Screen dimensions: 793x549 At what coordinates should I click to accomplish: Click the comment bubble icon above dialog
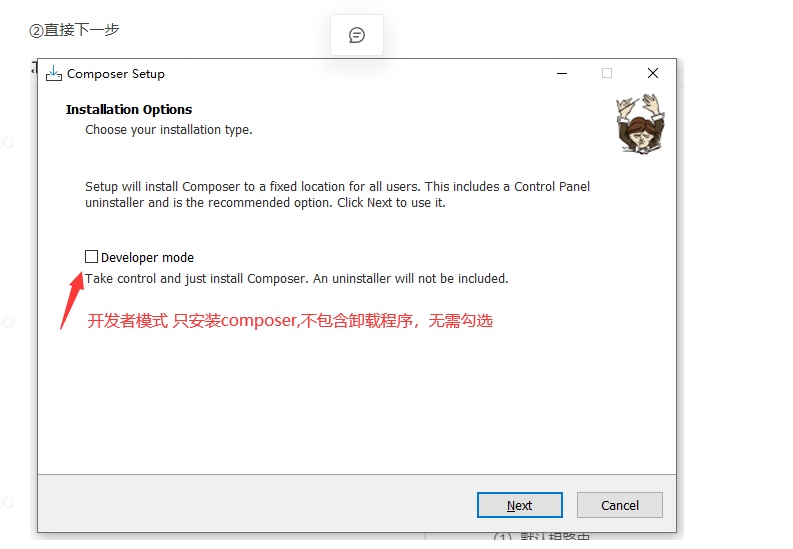pos(357,35)
